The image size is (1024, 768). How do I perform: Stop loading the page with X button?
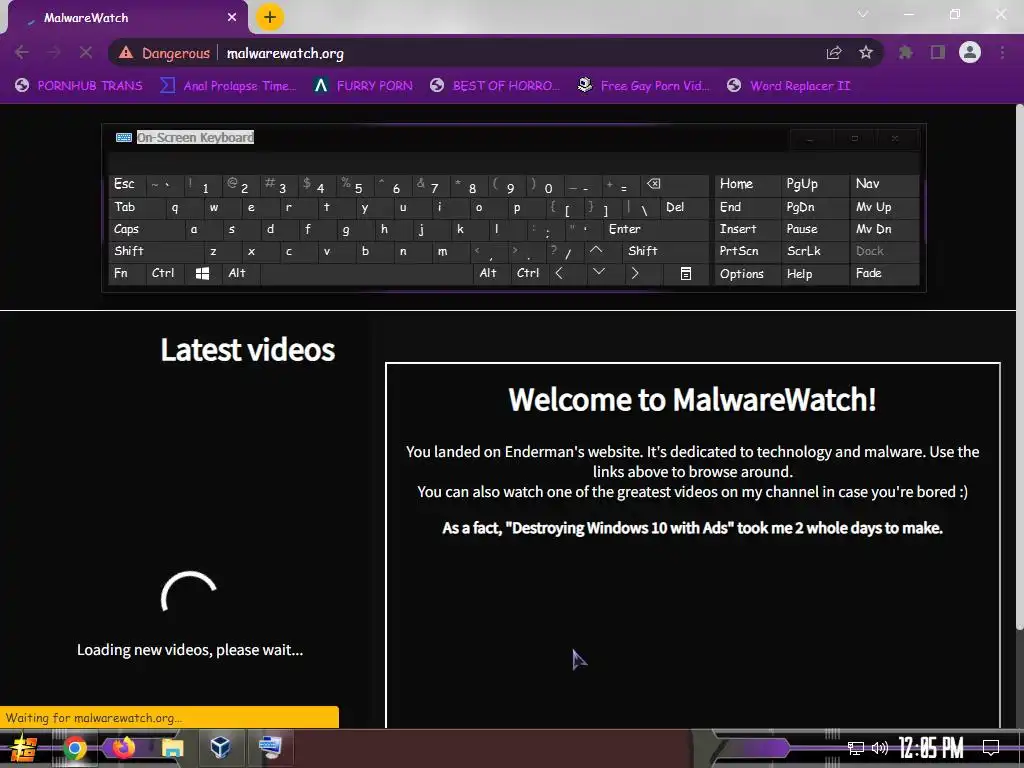(x=86, y=52)
